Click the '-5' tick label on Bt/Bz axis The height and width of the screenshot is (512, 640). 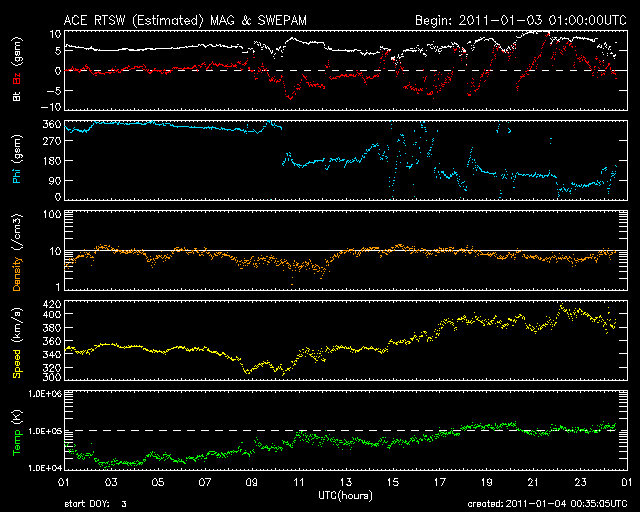[53, 91]
